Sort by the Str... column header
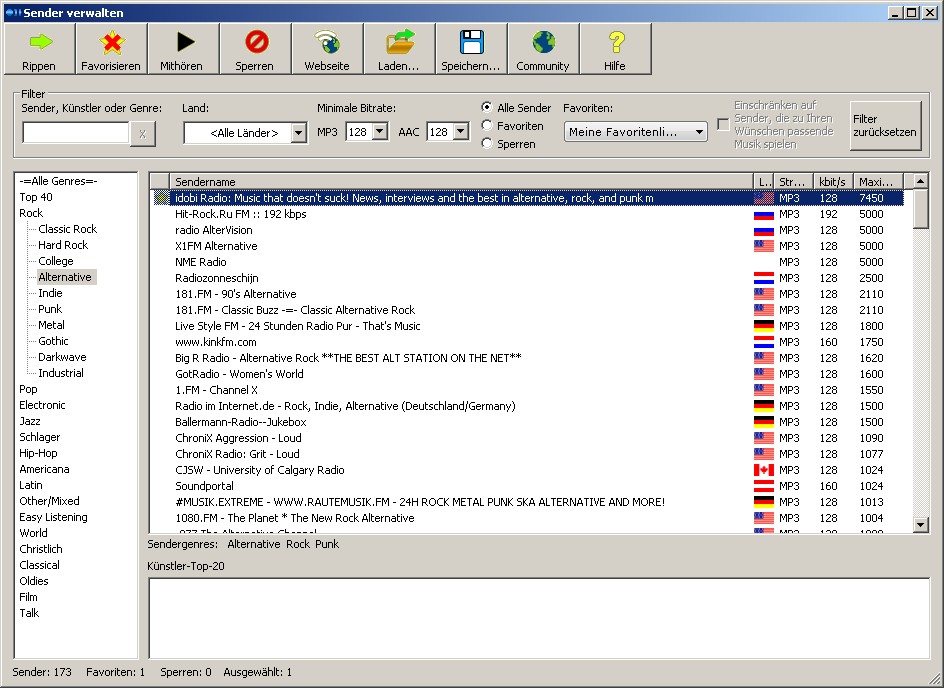 792,181
